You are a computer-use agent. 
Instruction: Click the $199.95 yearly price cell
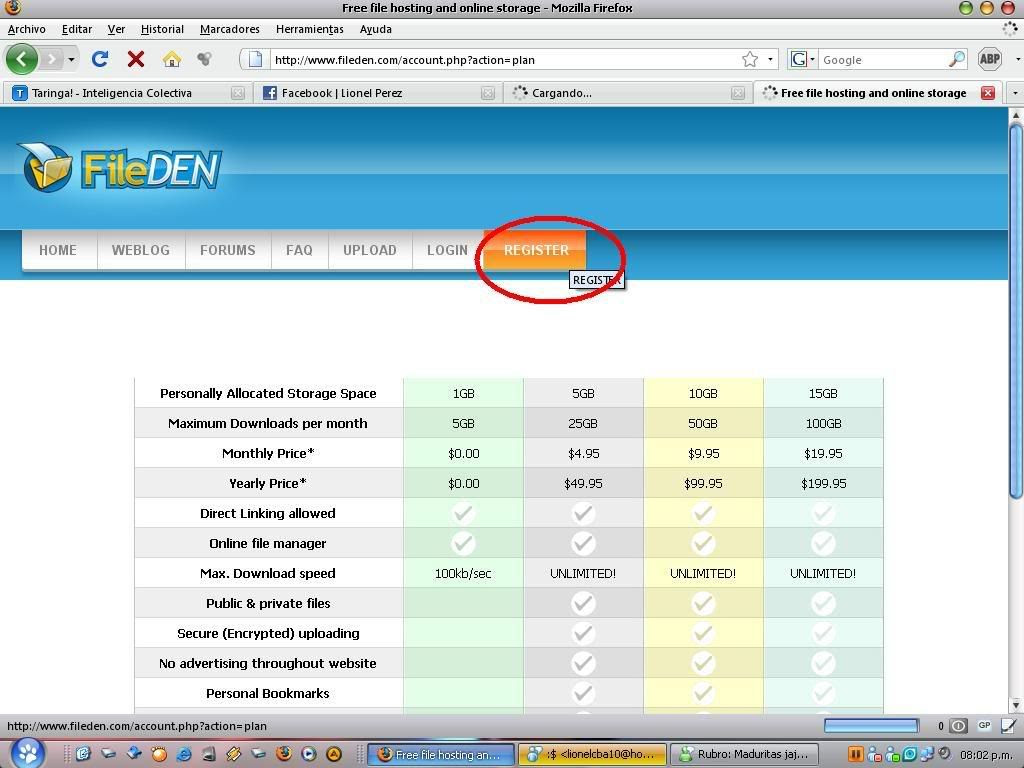[x=823, y=483]
